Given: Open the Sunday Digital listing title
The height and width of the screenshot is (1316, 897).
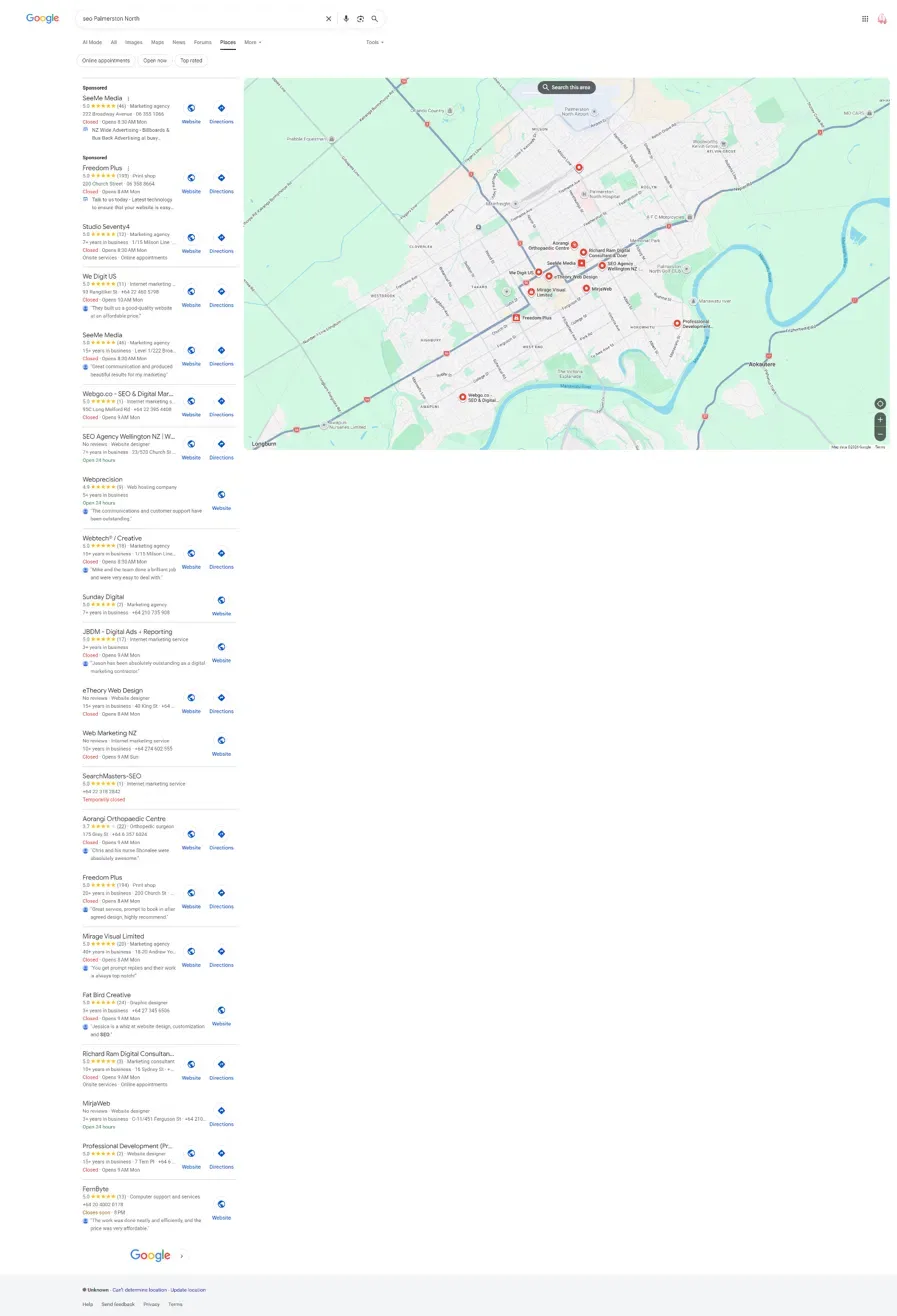Looking at the screenshot, I should (x=103, y=596).
